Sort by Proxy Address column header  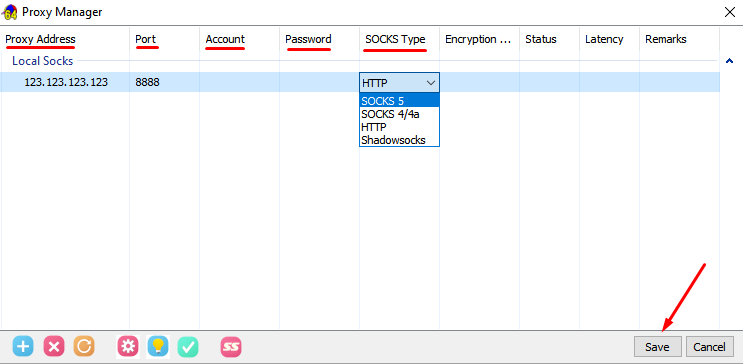(x=65, y=39)
